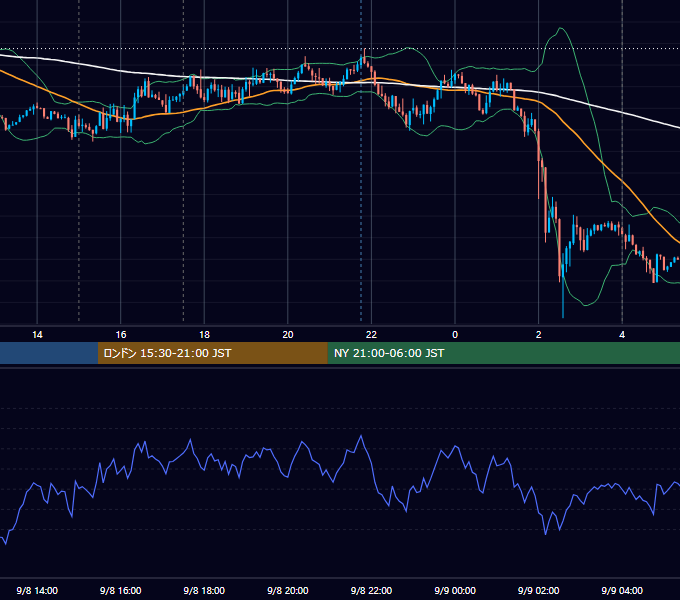Image resolution: width=680 pixels, height=600 pixels.
Task: Click hour label 22 on price chart axis
Action: [371, 335]
